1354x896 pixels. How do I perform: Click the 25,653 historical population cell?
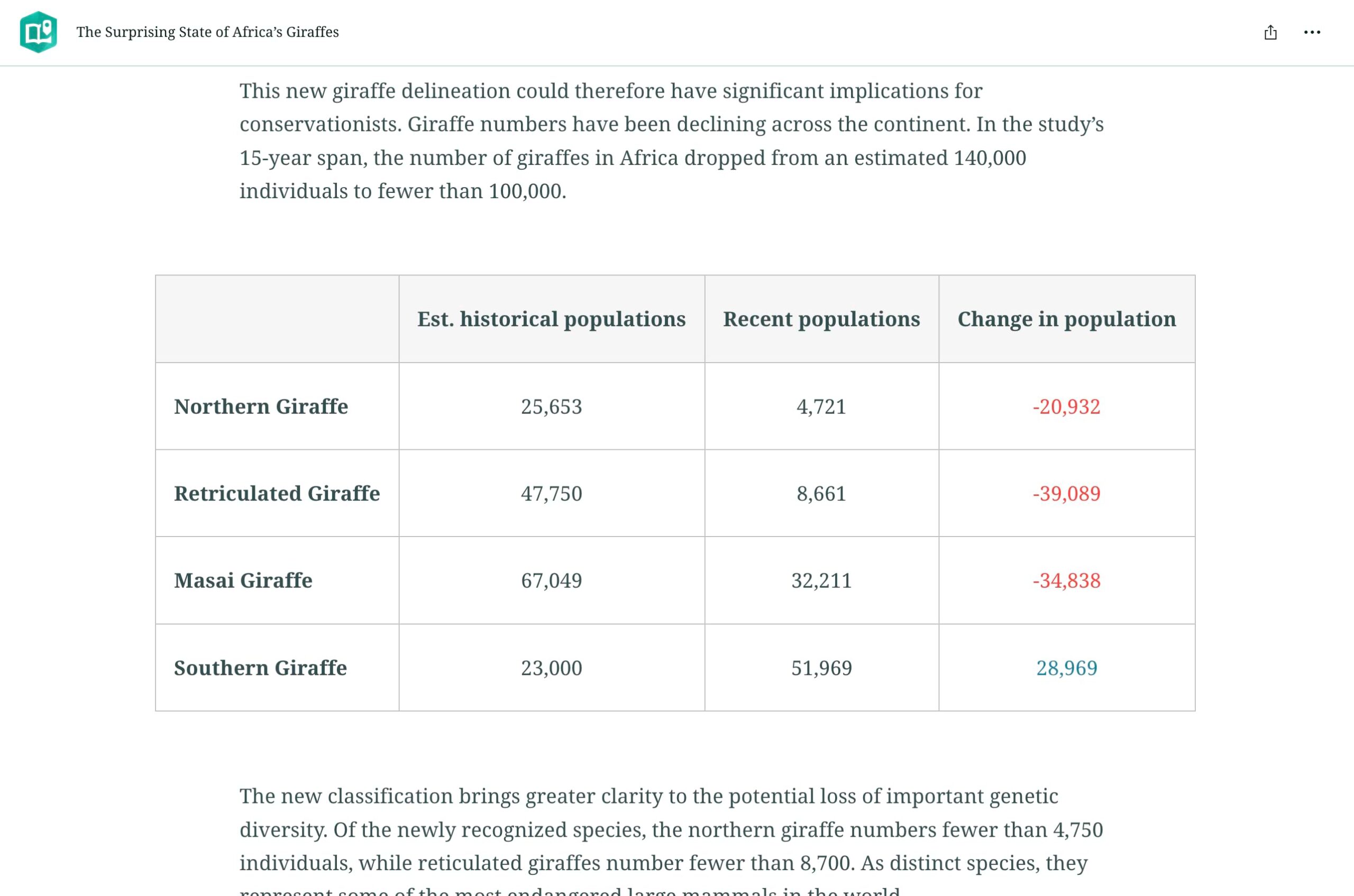(551, 407)
